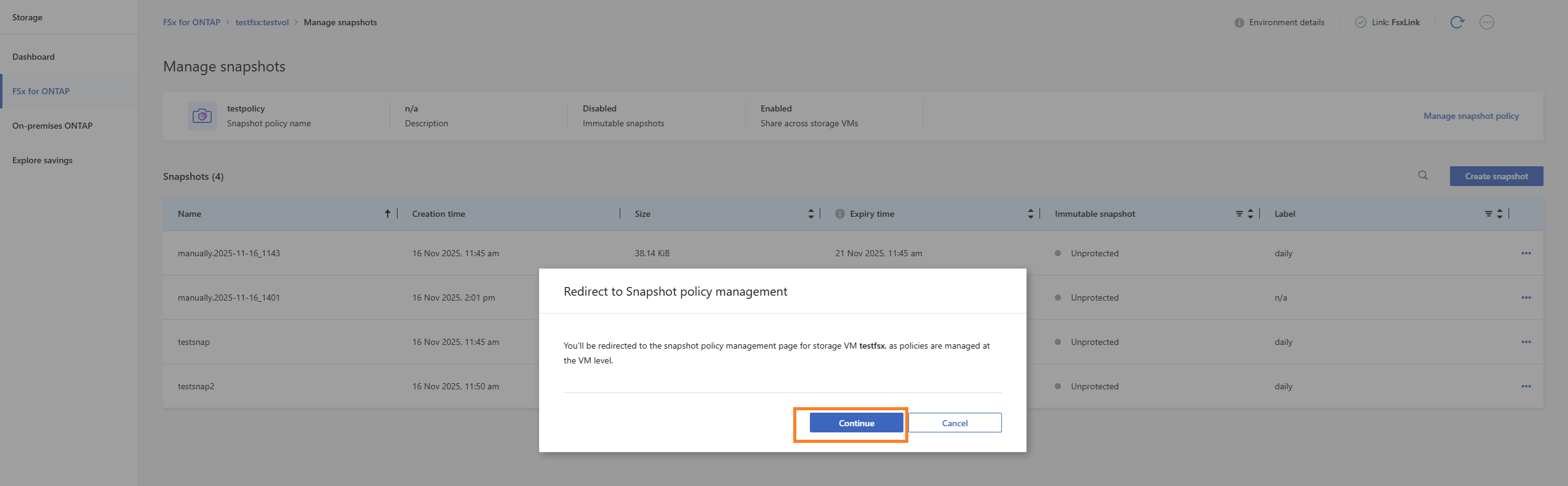Click the refresh icon in header
1568x486 pixels.
1457,22
